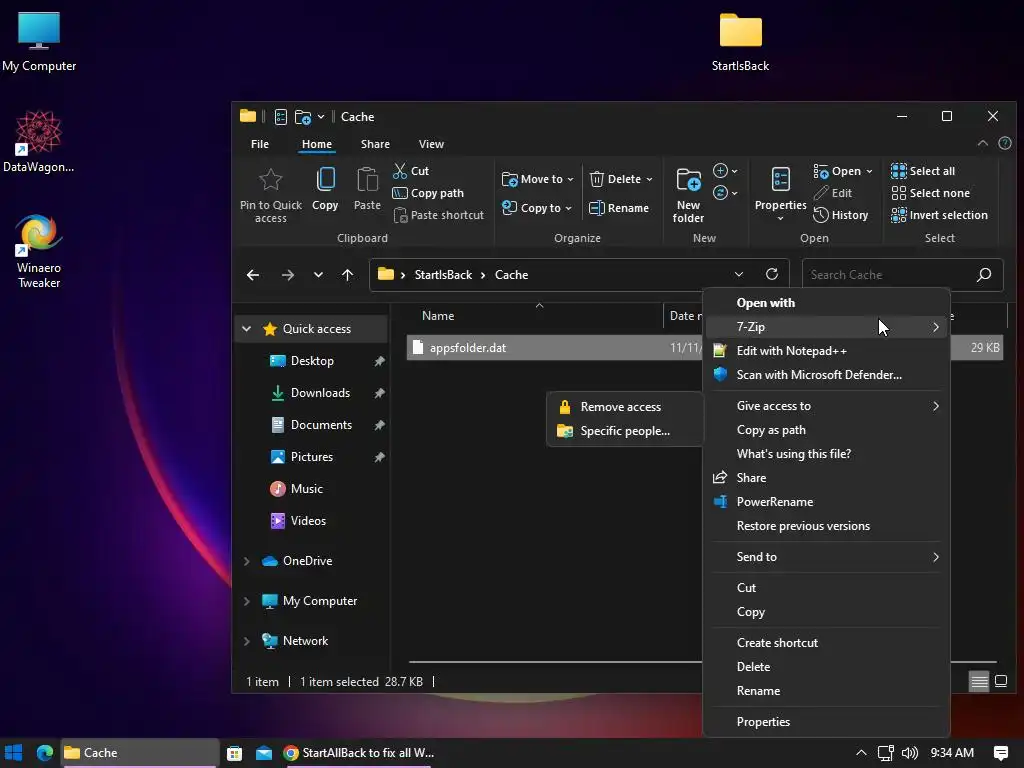Viewport: 1024px width, 768px height.
Task: Switch to the View ribbon tab
Action: tap(431, 144)
